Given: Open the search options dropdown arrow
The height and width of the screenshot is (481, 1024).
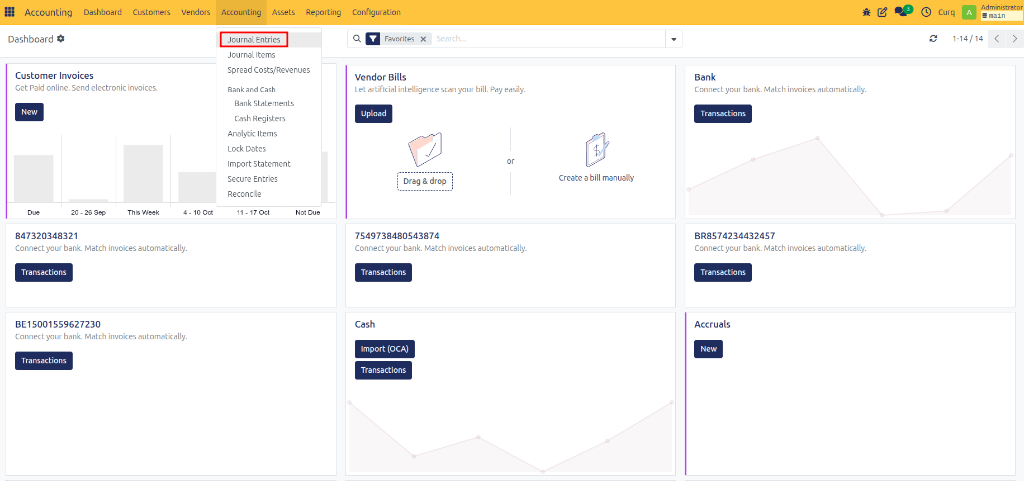Looking at the screenshot, I should coord(674,39).
